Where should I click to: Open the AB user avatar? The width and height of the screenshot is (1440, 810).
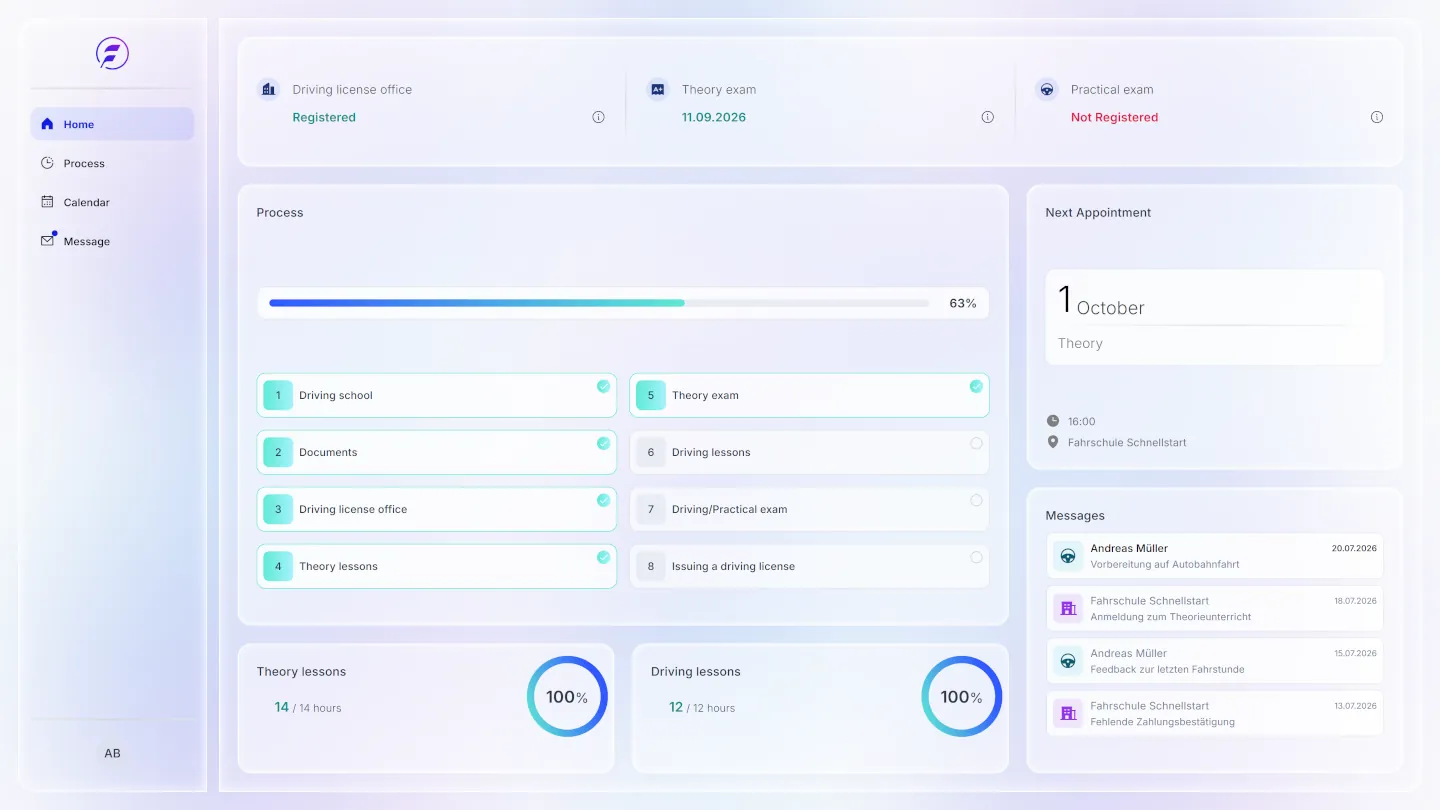(x=112, y=753)
